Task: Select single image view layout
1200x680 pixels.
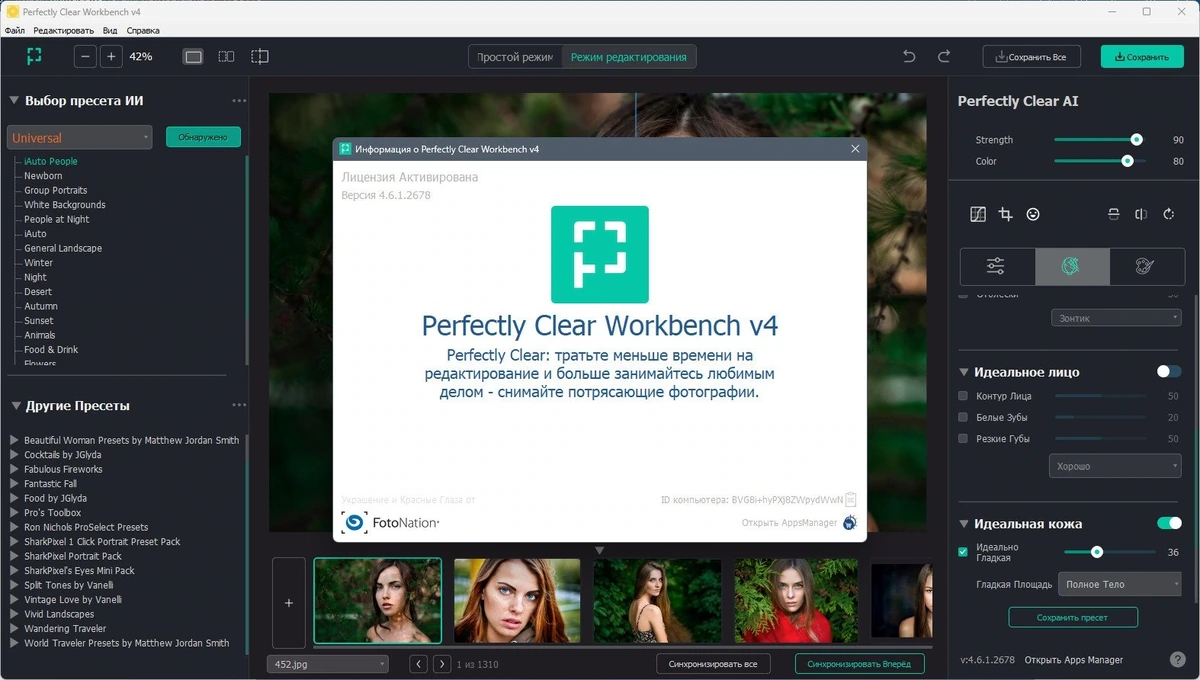Action: tap(194, 57)
